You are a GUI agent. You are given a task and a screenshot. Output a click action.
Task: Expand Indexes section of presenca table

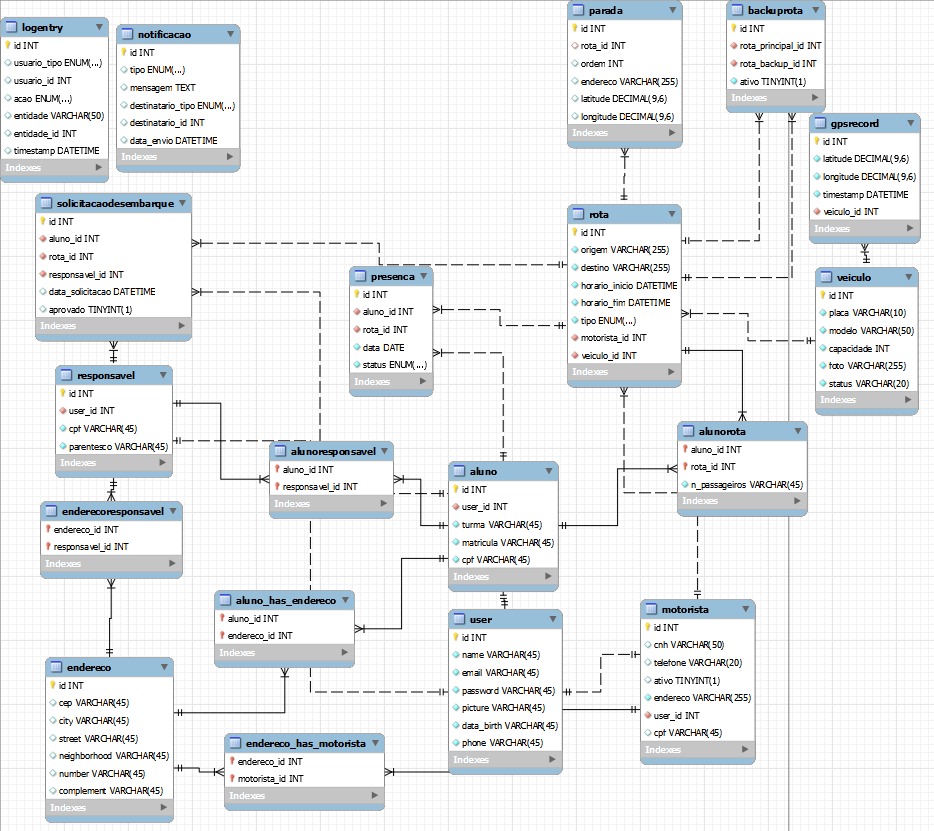(425, 382)
